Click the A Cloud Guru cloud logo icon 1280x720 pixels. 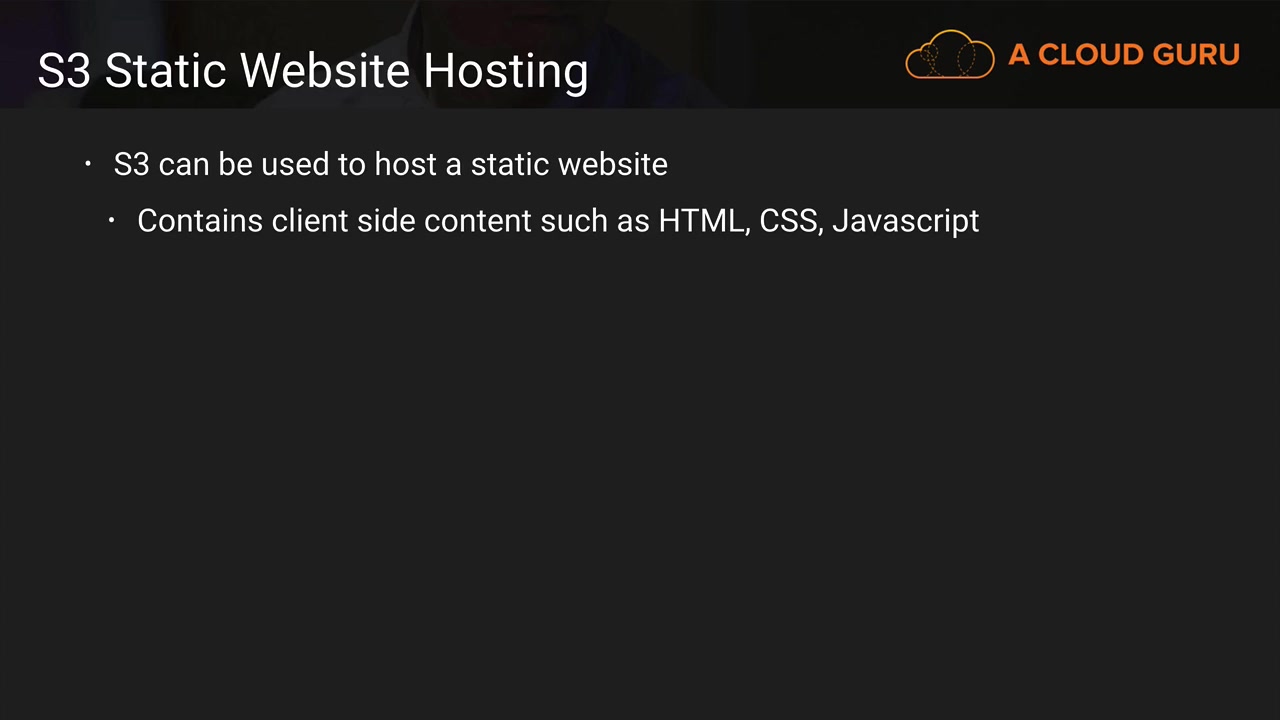(950, 54)
